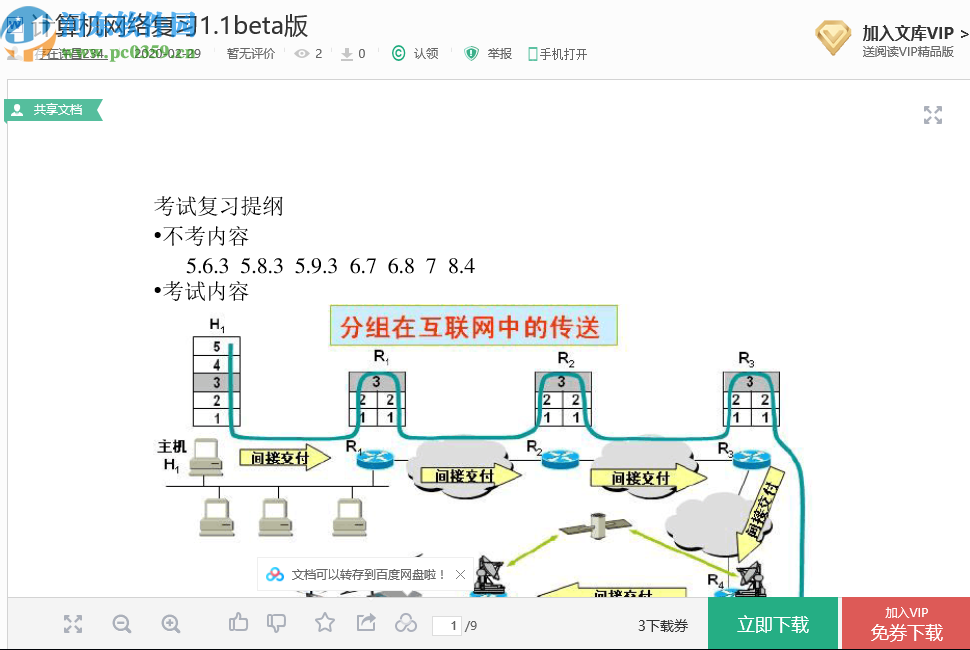
Task: Expand the 加入文库VIP chevron menu
Action: pyautogui.click(x=964, y=31)
